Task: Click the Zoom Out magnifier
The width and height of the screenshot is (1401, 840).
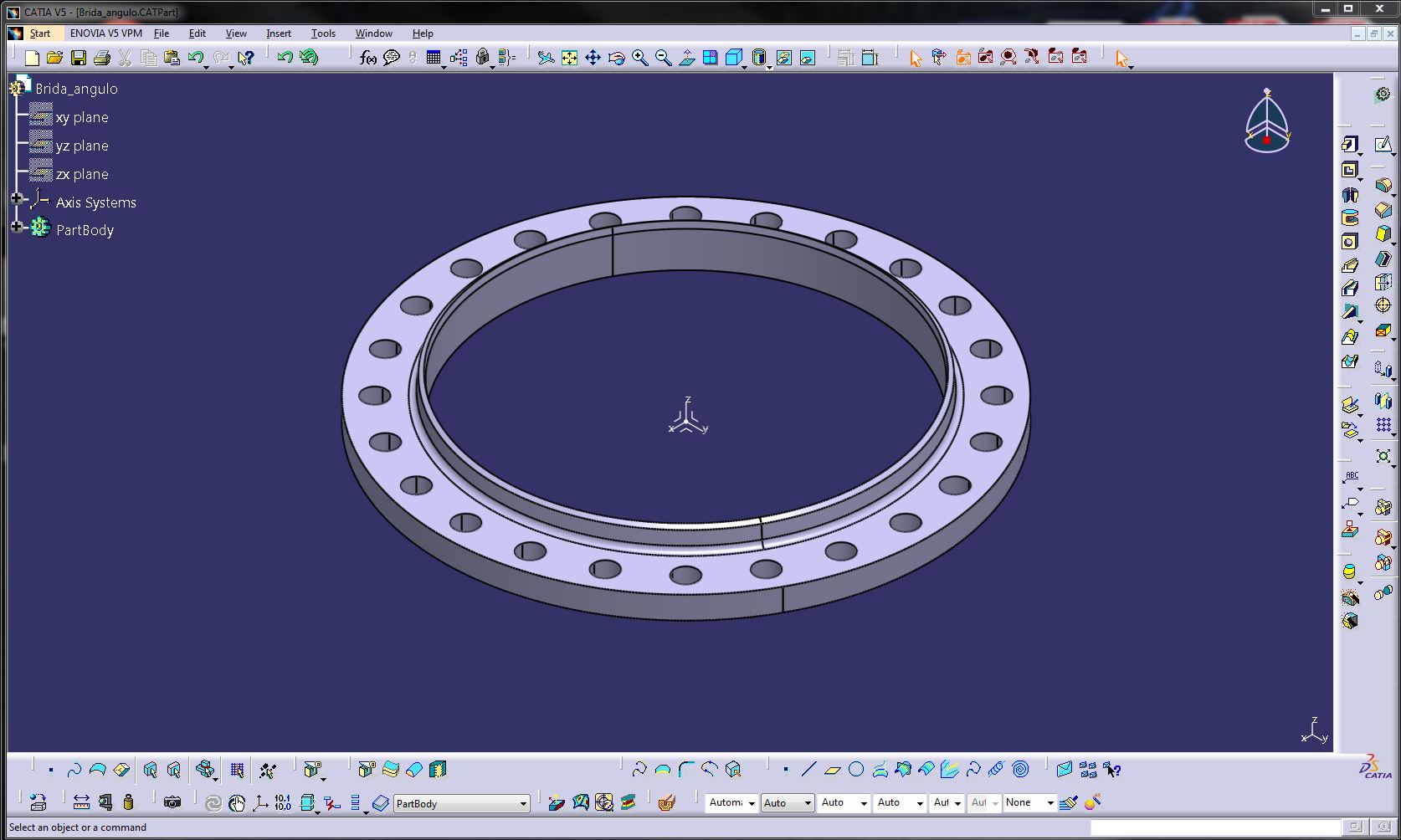Action: click(664, 58)
